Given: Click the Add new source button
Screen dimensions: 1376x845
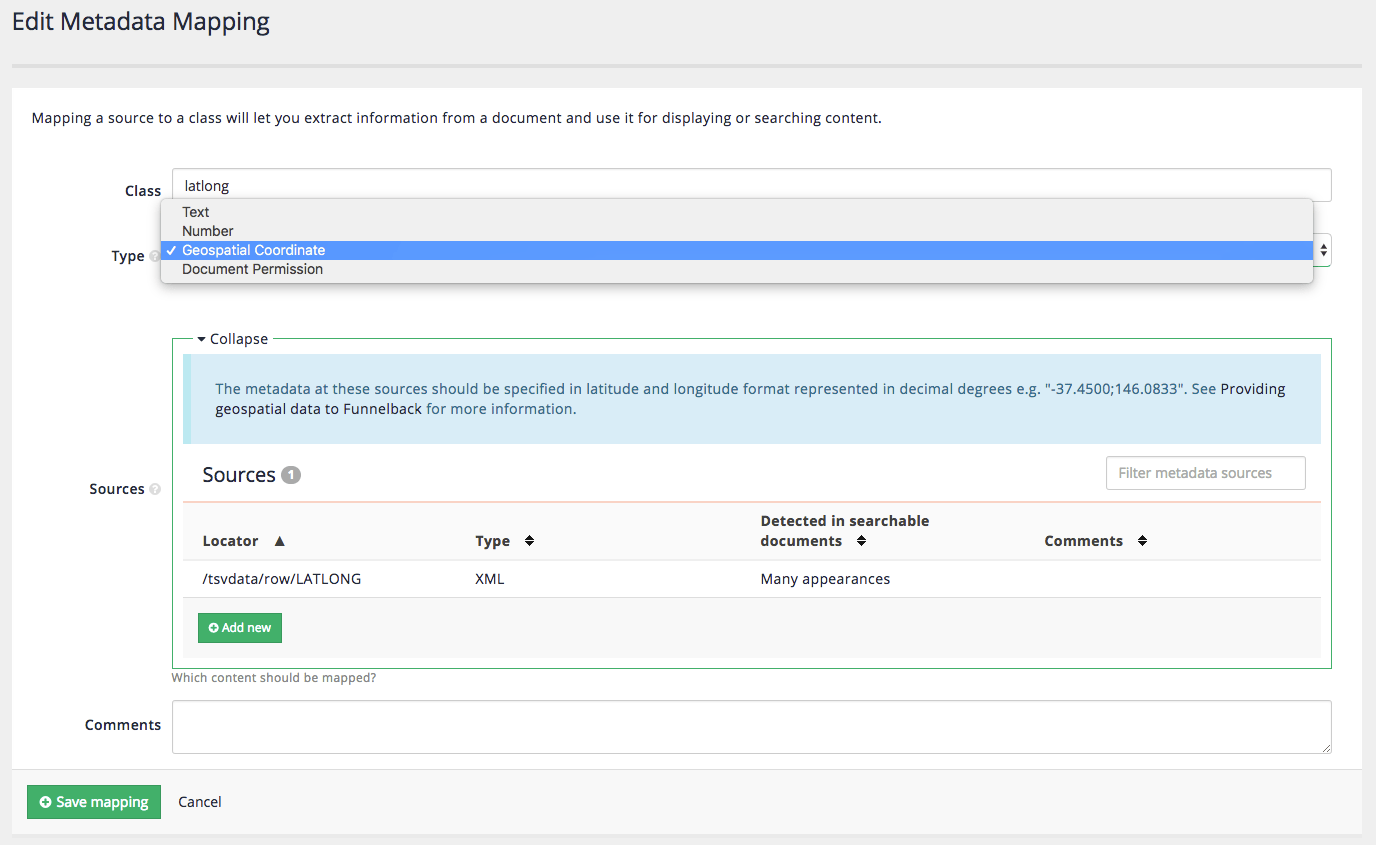Looking at the screenshot, I should (x=240, y=628).
